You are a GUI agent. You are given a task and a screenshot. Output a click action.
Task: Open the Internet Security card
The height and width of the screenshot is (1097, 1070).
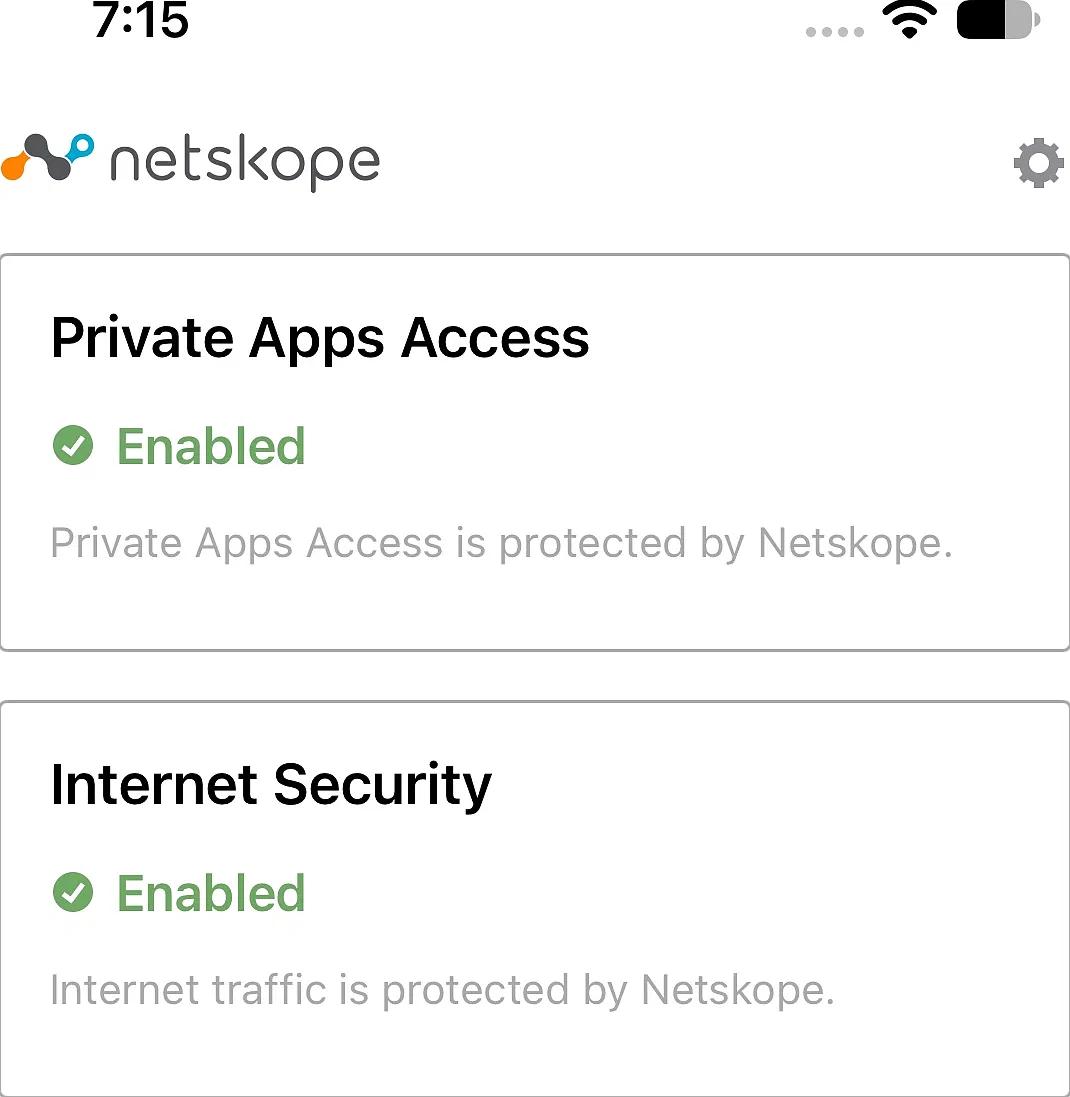(535, 898)
